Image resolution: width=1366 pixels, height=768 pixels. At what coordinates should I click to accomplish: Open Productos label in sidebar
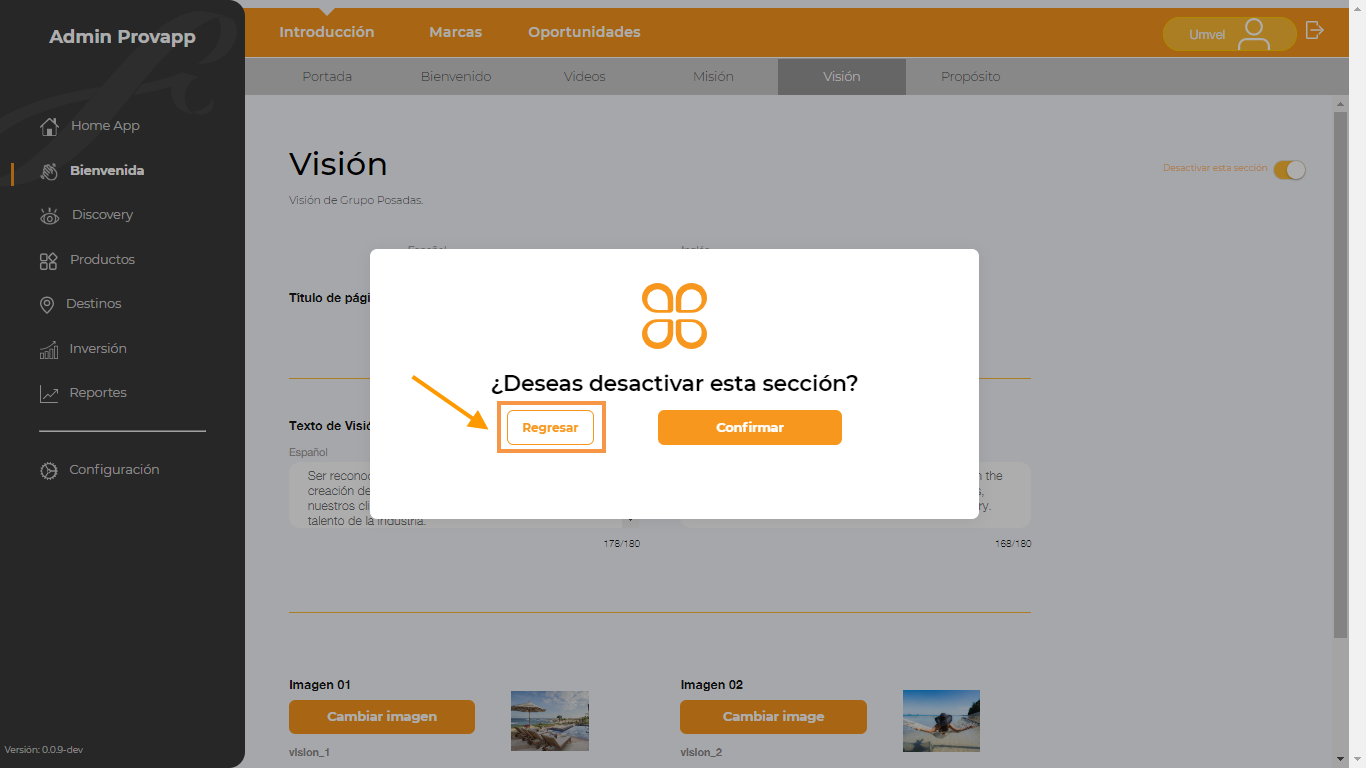102,260
